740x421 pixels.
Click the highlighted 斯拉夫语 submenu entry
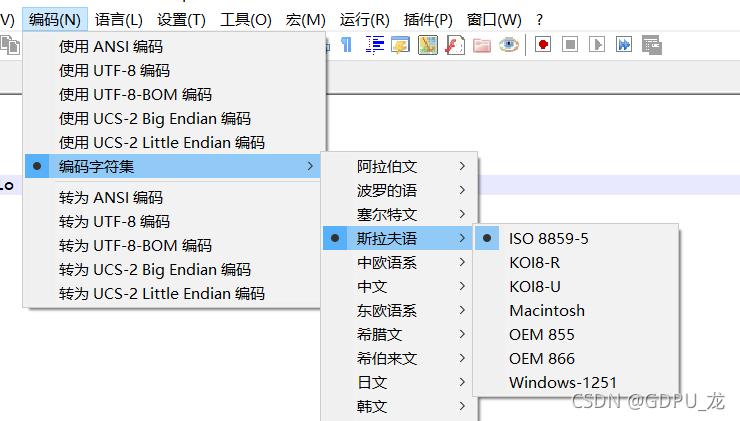pos(399,238)
